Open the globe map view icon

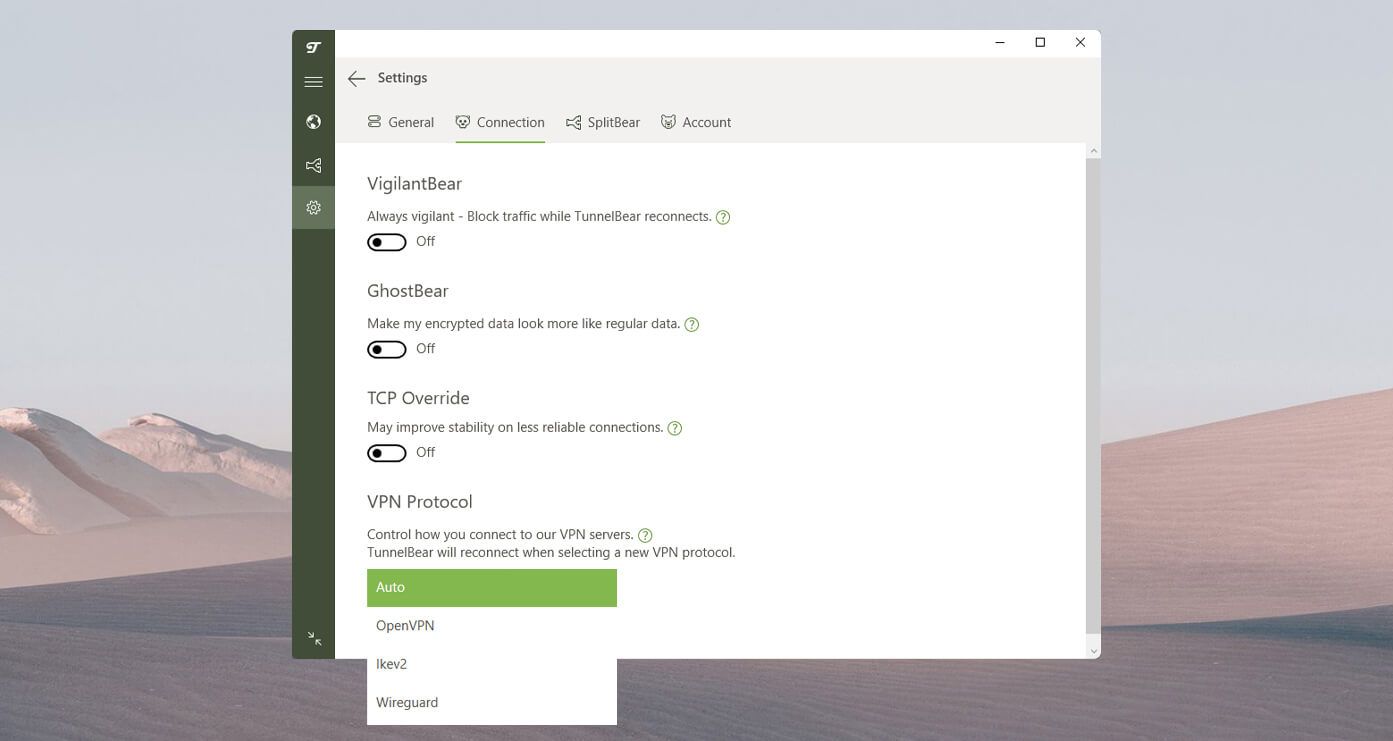pos(313,122)
